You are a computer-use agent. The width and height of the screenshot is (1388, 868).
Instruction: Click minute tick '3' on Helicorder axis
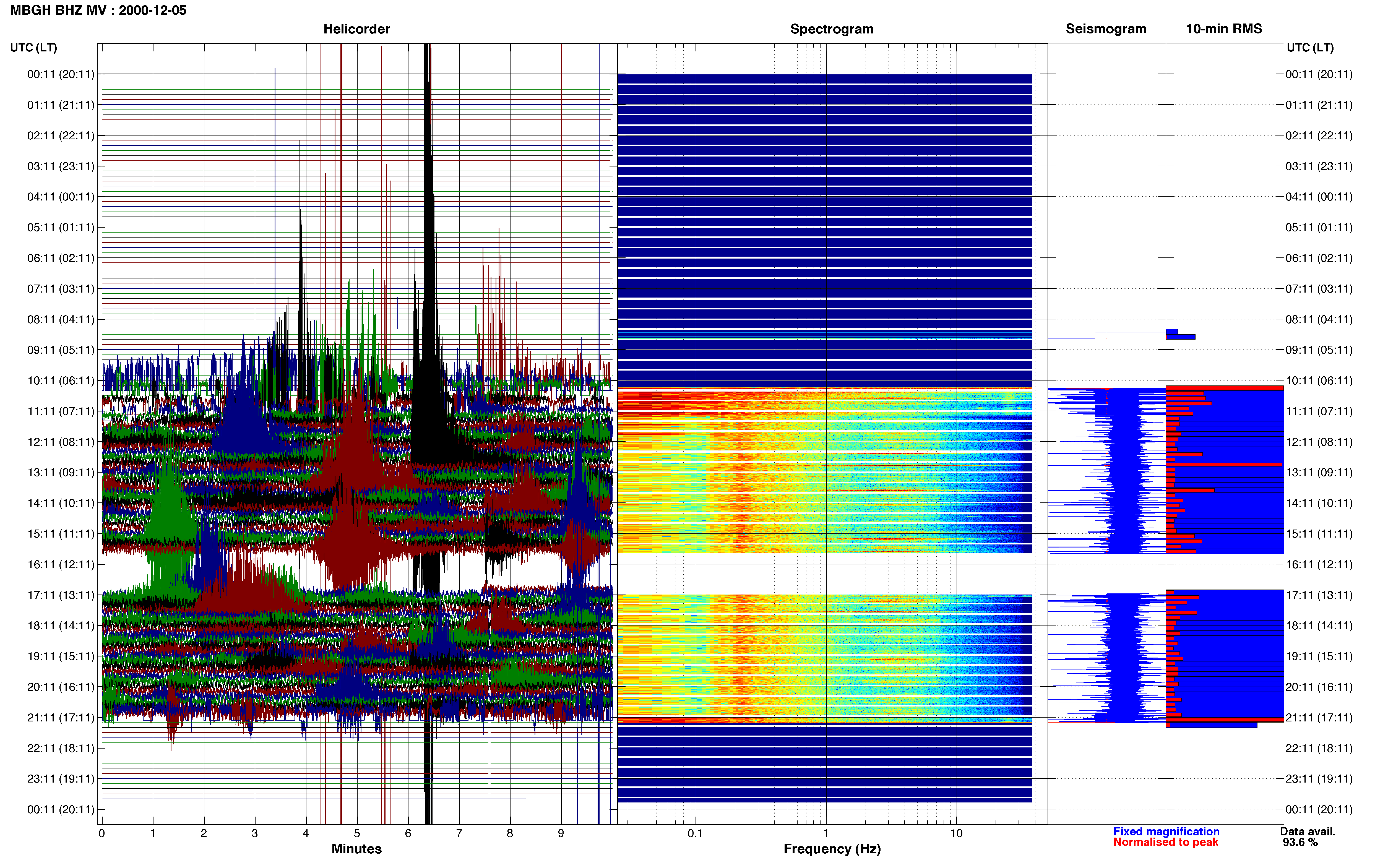(x=255, y=833)
